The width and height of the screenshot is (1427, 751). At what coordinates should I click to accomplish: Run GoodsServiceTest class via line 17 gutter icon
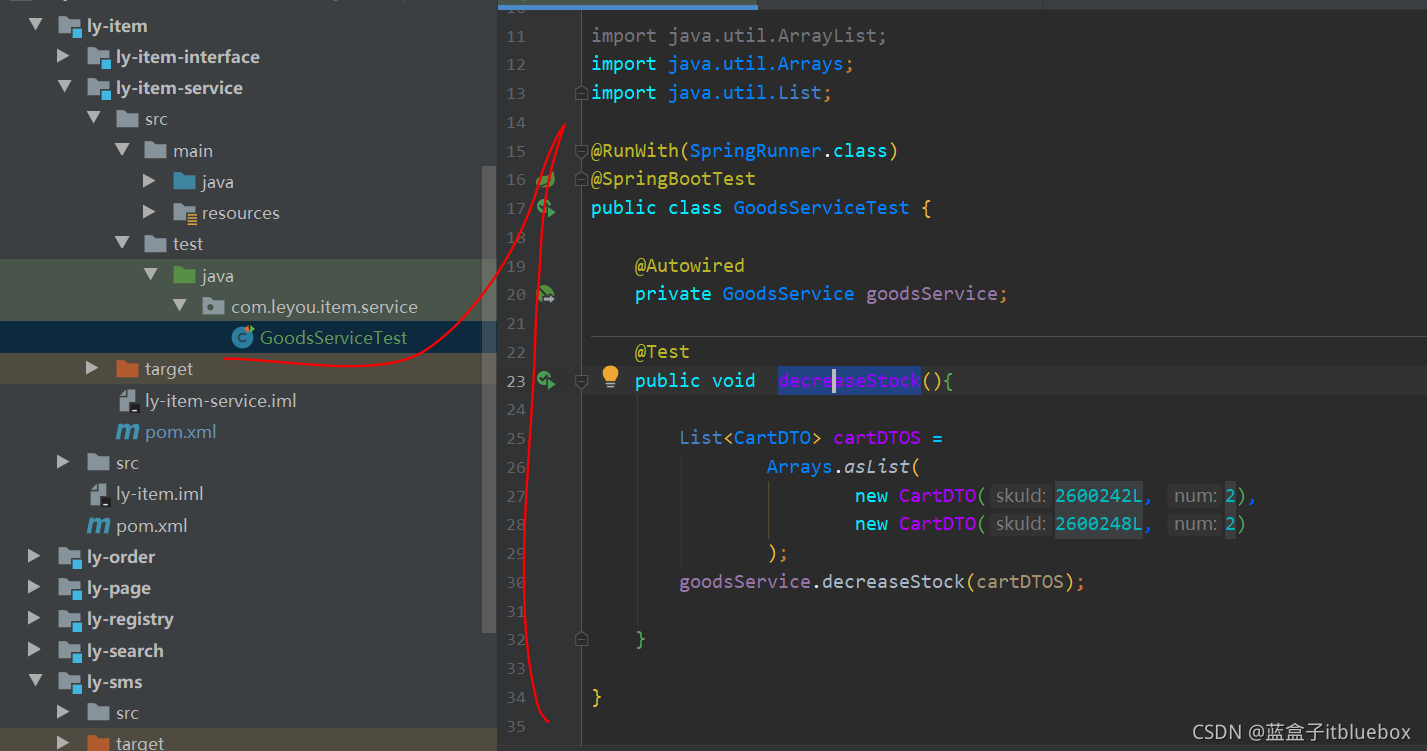pyautogui.click(x=546, y=208)
